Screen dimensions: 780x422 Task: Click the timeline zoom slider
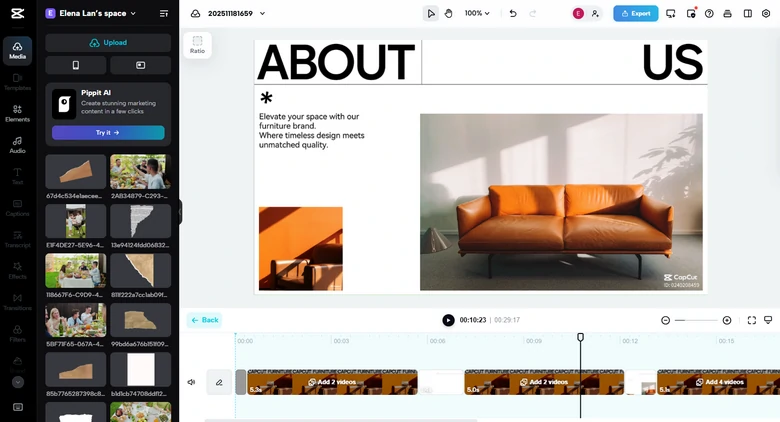696,320
